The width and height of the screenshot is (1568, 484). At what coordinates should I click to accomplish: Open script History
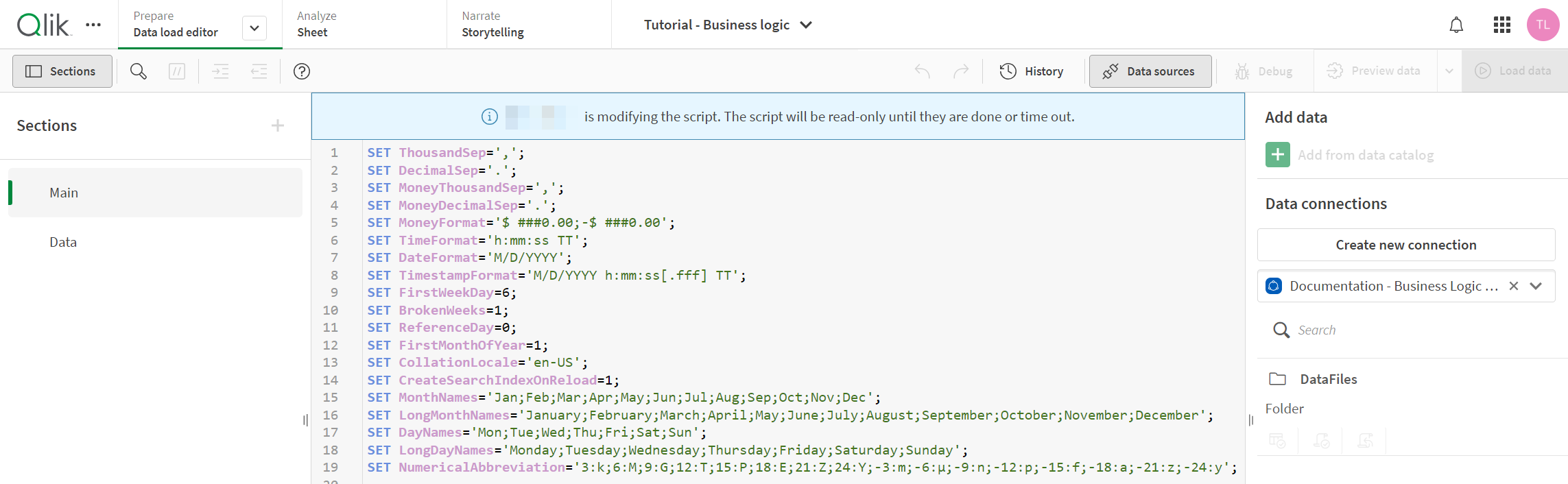1032,71
